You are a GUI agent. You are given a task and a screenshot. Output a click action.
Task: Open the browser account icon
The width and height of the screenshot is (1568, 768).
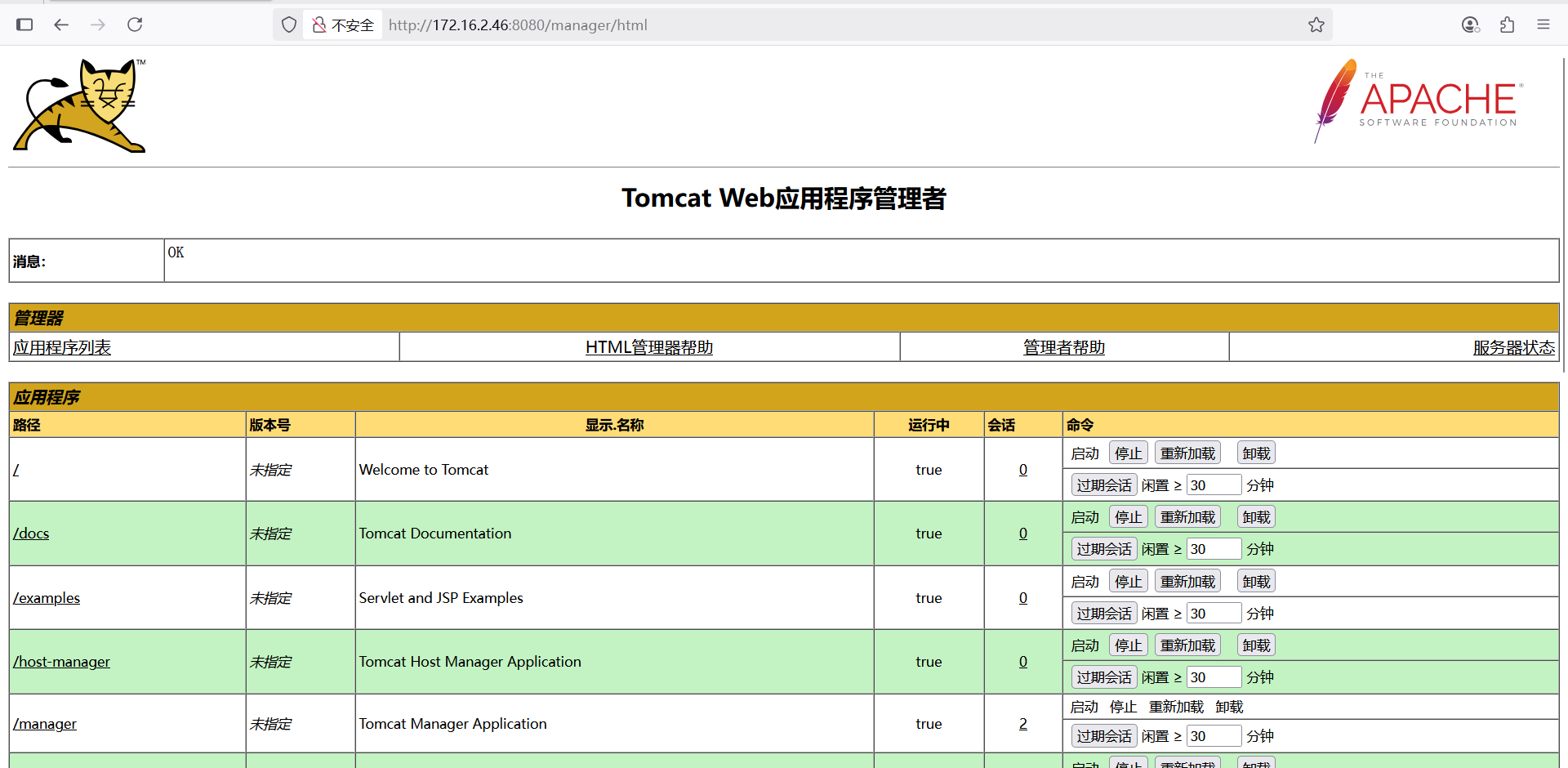point(1471,25)
